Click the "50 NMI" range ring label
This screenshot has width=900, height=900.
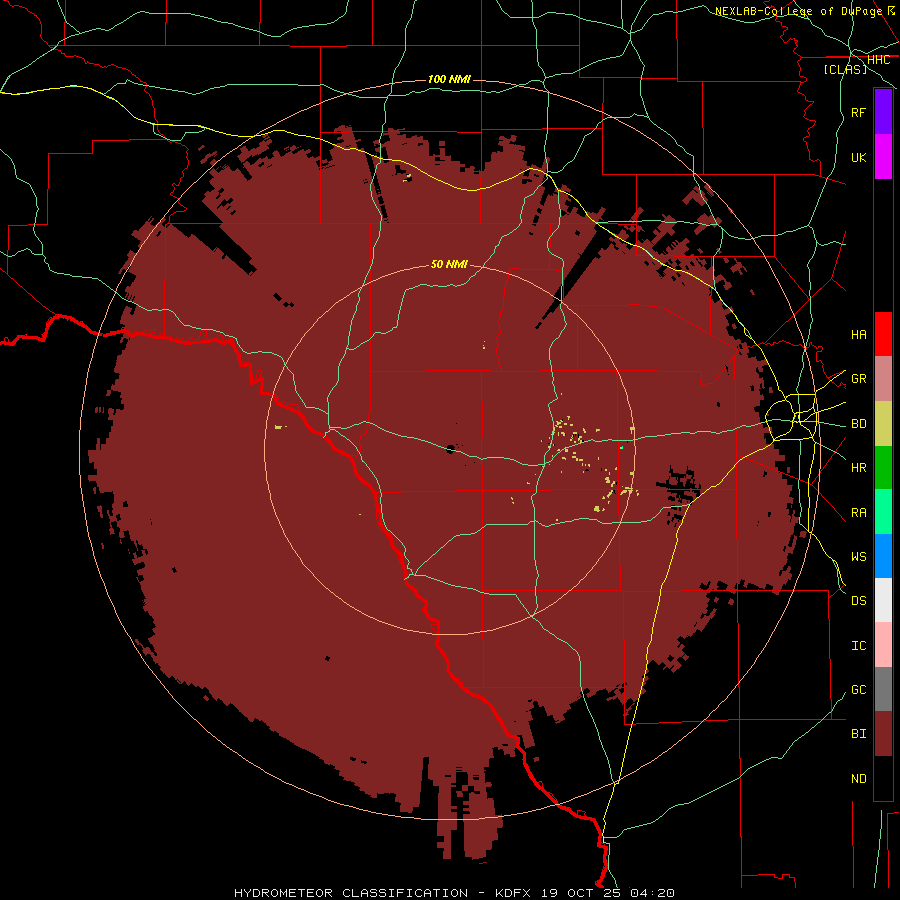pyautogui.click(x=449, y=264)
